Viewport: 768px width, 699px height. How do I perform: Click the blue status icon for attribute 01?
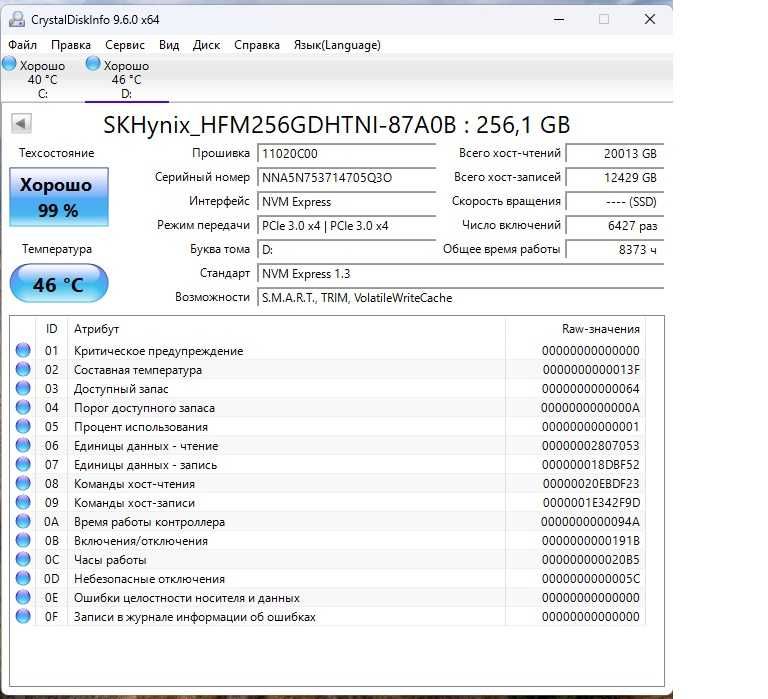click(23, 350)
